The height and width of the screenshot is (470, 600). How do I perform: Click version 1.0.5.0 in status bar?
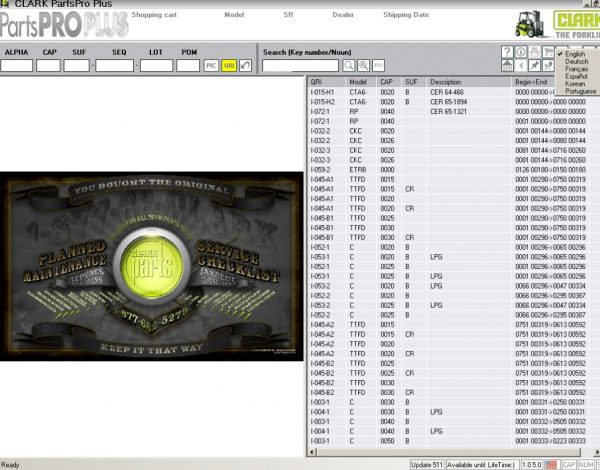pos(532,465)
